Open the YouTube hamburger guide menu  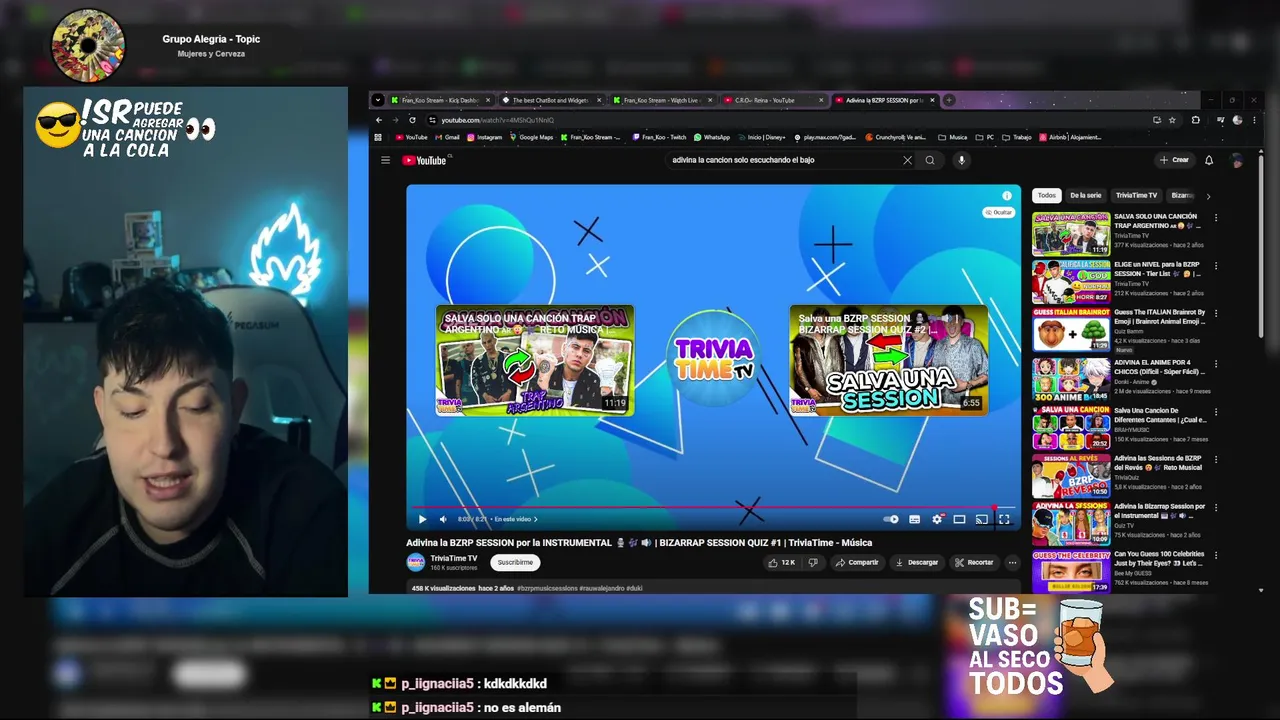click(385, 160)
